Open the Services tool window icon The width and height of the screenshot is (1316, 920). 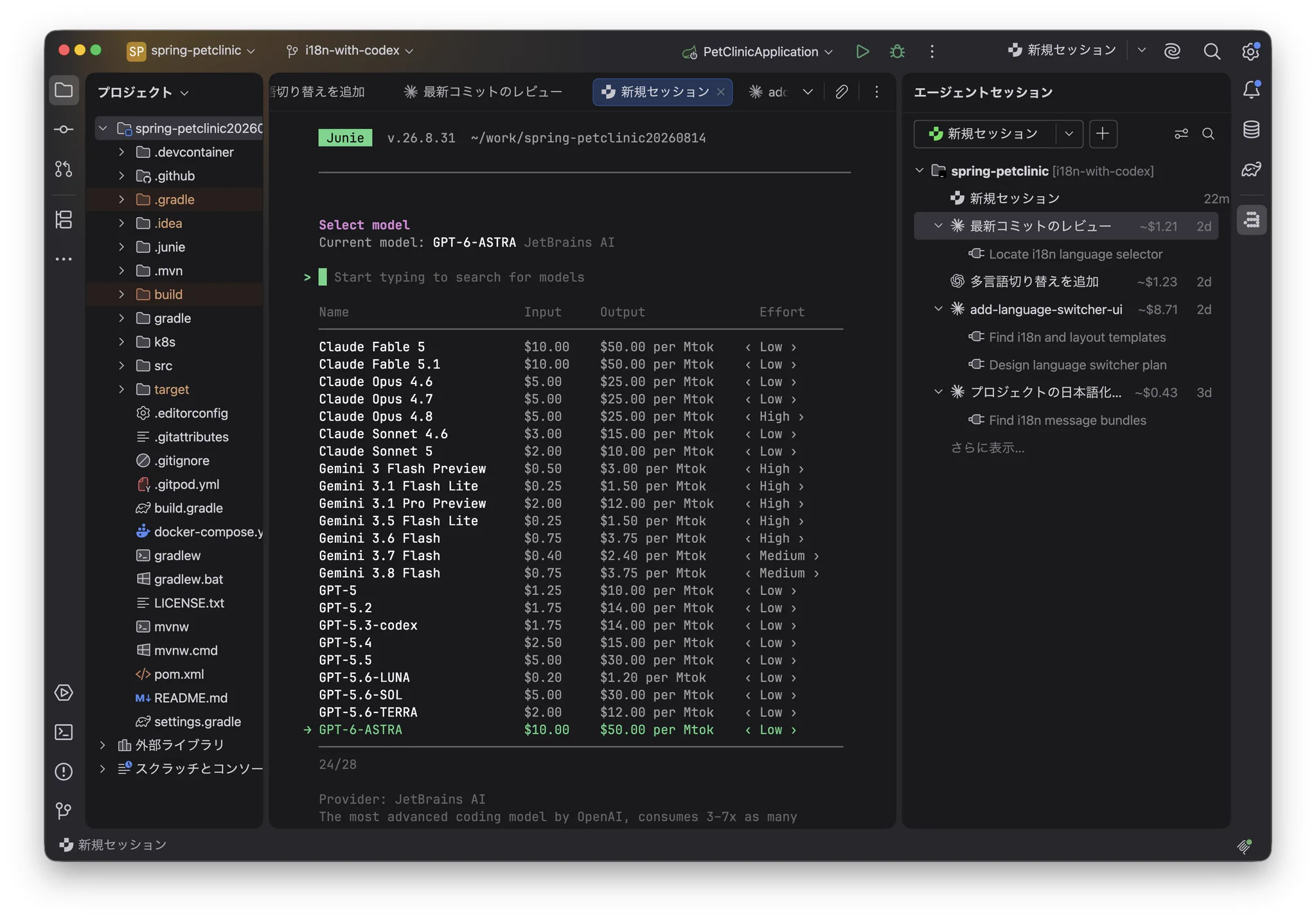tap(64, 693)
